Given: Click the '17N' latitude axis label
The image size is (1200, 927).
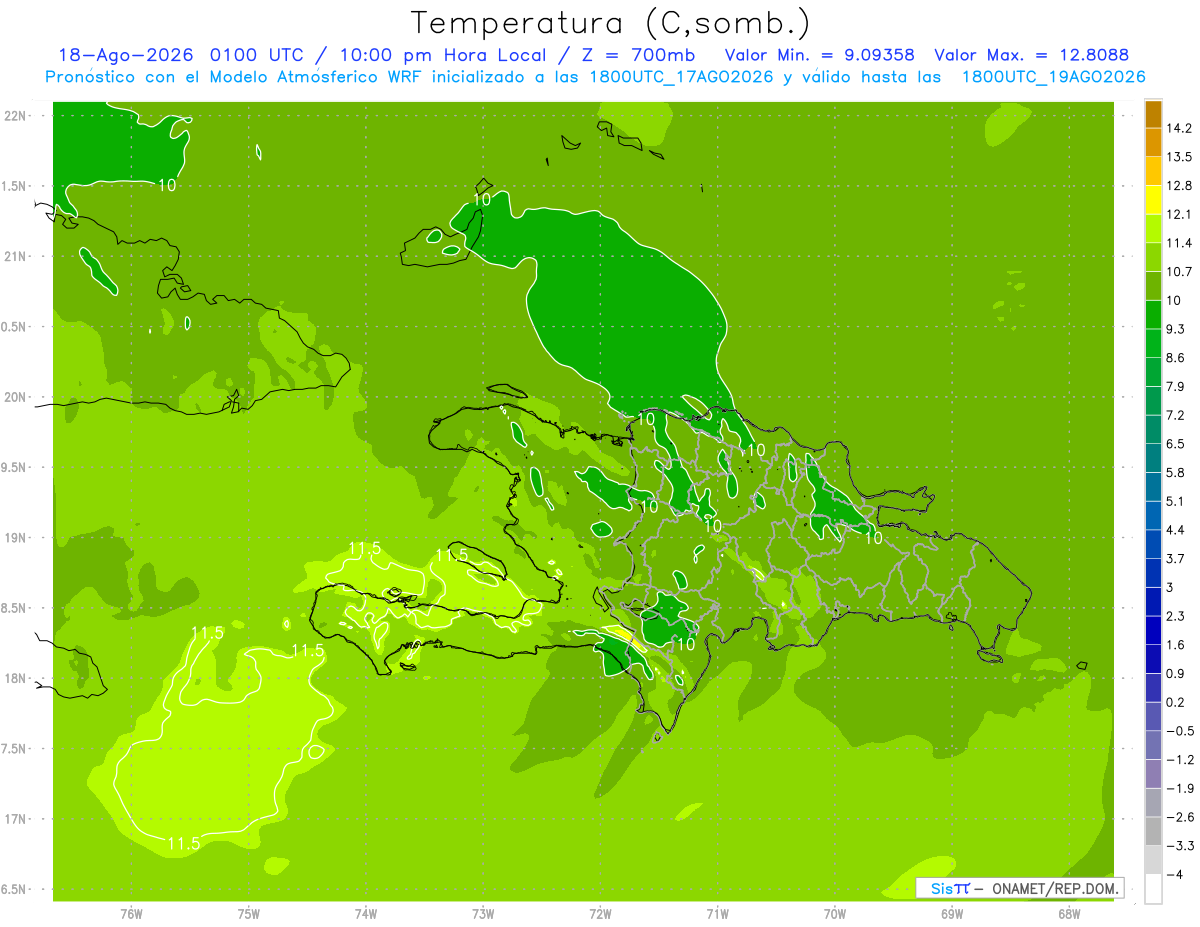Looking at the screenshot, I should 16,819.
